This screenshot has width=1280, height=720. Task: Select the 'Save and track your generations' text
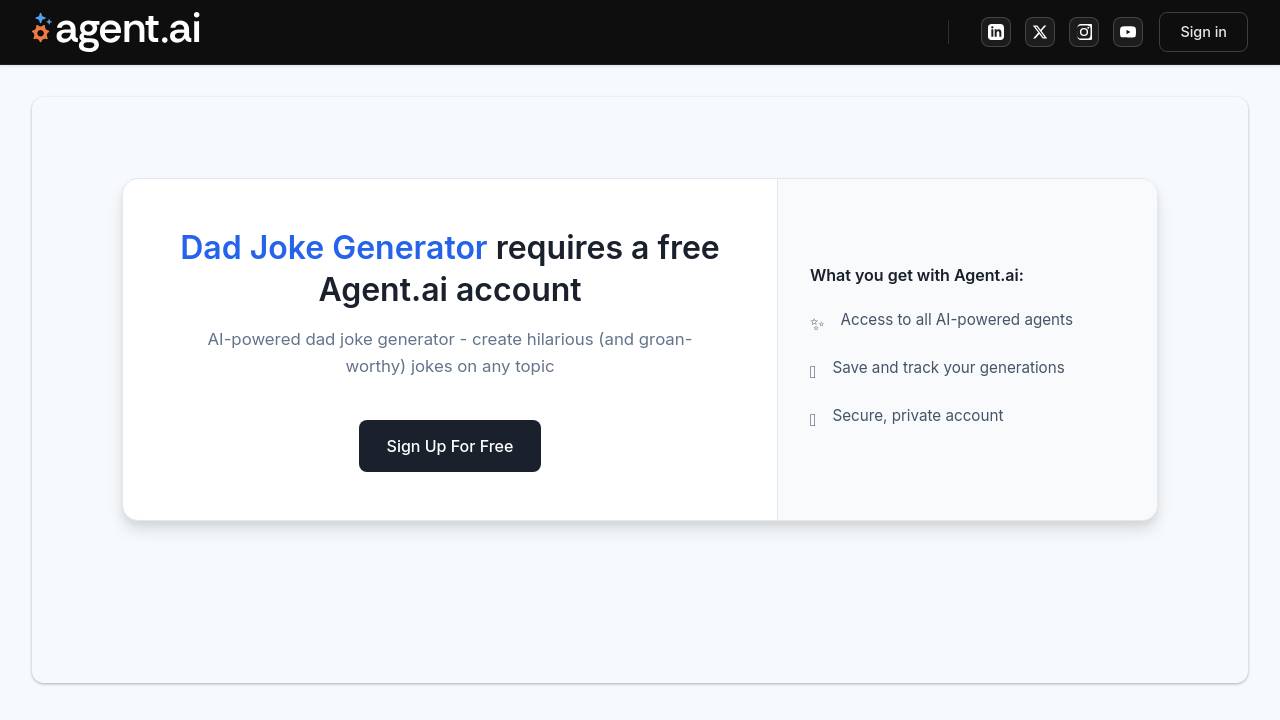[x=948, y=368]
